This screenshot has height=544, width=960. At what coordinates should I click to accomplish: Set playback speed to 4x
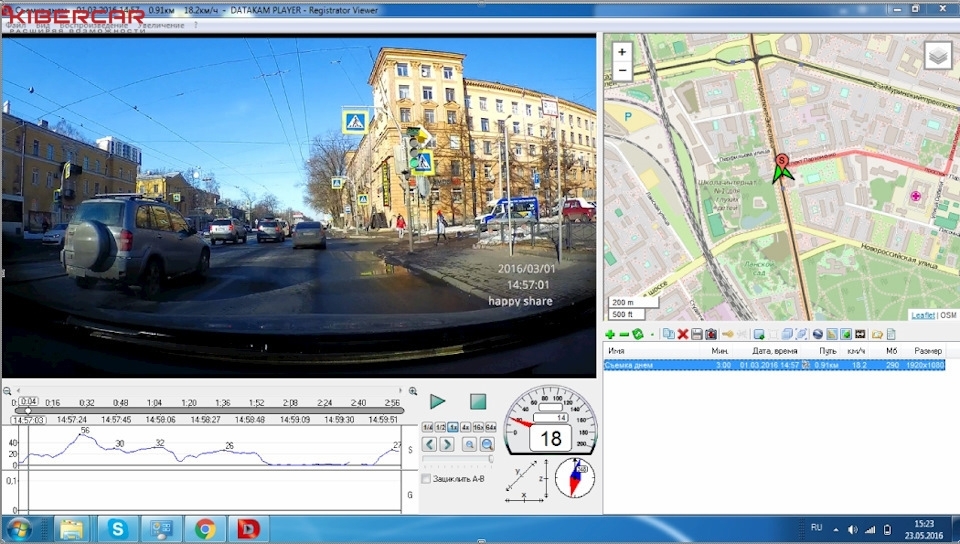click(465, 427)
